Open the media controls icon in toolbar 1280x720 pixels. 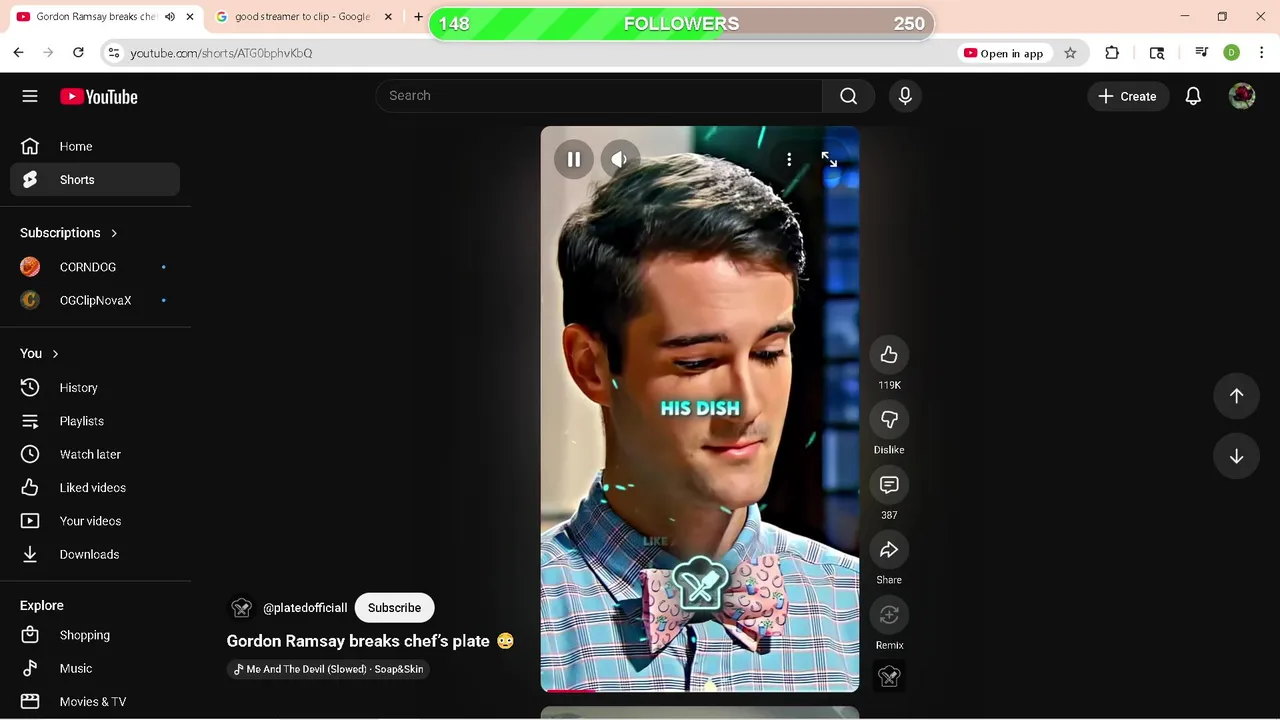[1202, 53]
